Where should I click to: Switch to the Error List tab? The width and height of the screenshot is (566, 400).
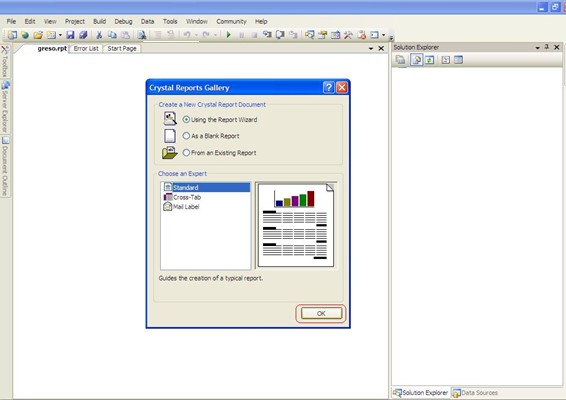tap(86, 48)
